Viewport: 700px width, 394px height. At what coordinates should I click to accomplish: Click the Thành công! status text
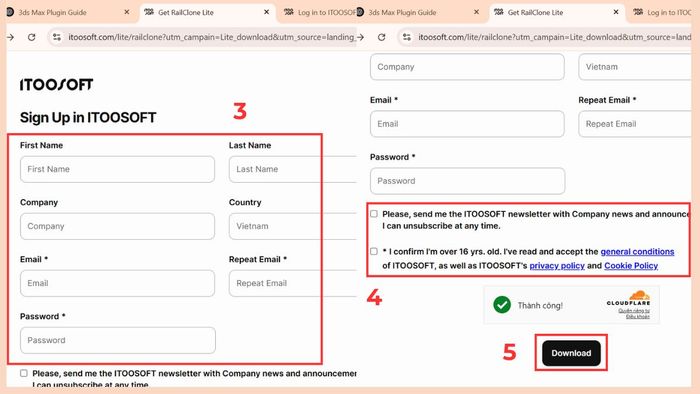click(540, 306)
